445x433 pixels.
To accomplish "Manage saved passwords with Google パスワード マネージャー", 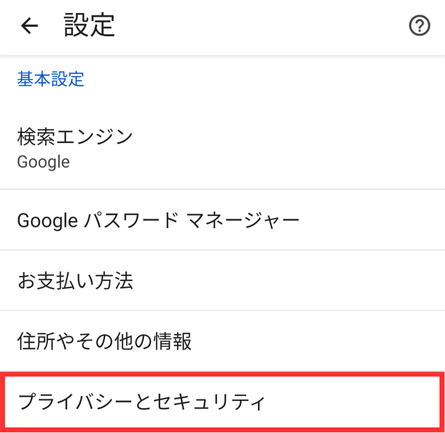I will (x=222, y=220).
